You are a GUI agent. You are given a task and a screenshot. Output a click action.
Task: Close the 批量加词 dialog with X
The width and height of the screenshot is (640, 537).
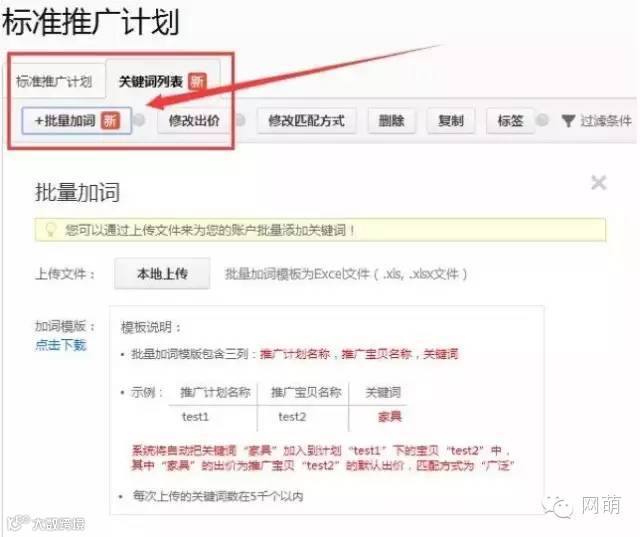pyautogui.click(x=599, y=182)
